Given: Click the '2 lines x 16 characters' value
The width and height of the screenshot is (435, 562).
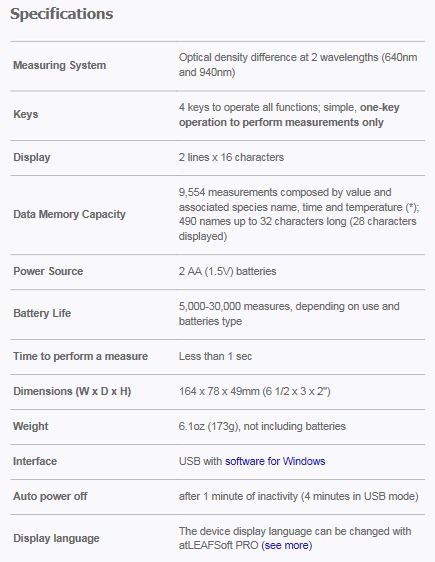Looking at the screenshot, I should (231, 157).
